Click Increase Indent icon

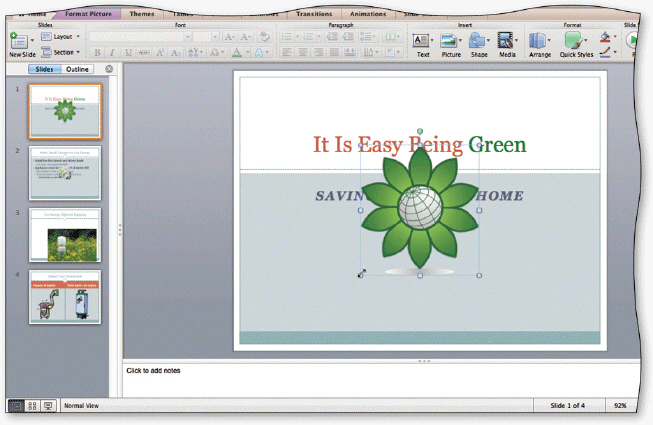(x=348, y=37)
